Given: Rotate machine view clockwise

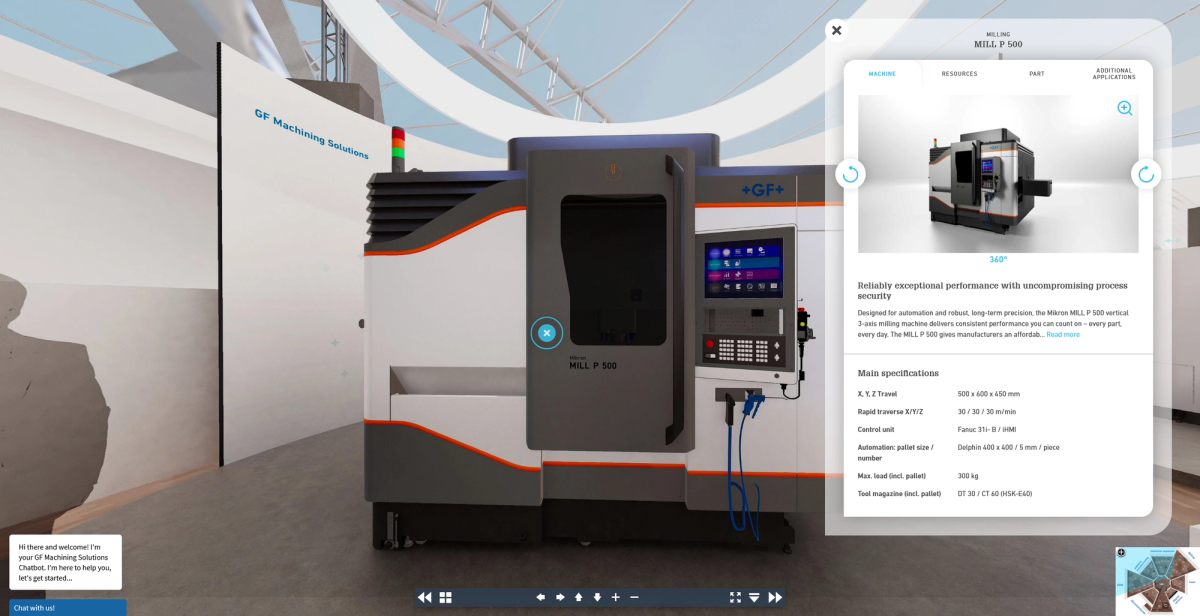Looking at the screenshot, I should point(1146,174).
